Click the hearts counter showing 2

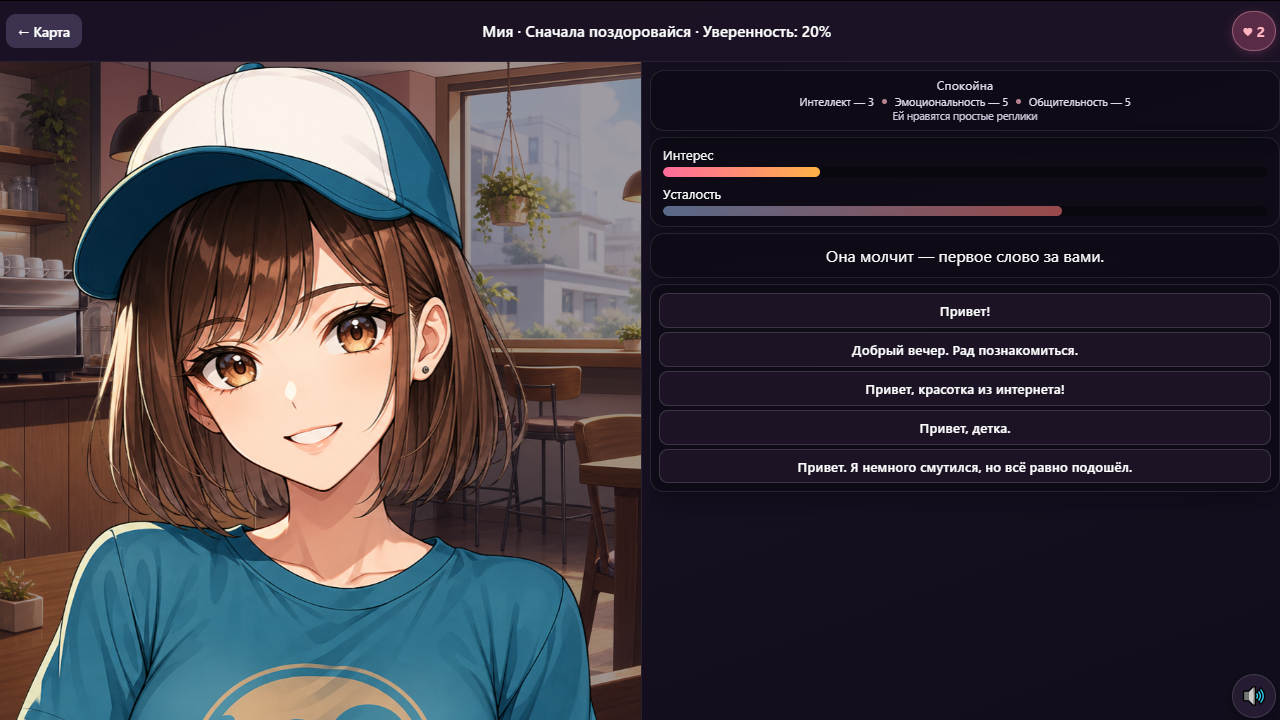[x=1254, y=31]
